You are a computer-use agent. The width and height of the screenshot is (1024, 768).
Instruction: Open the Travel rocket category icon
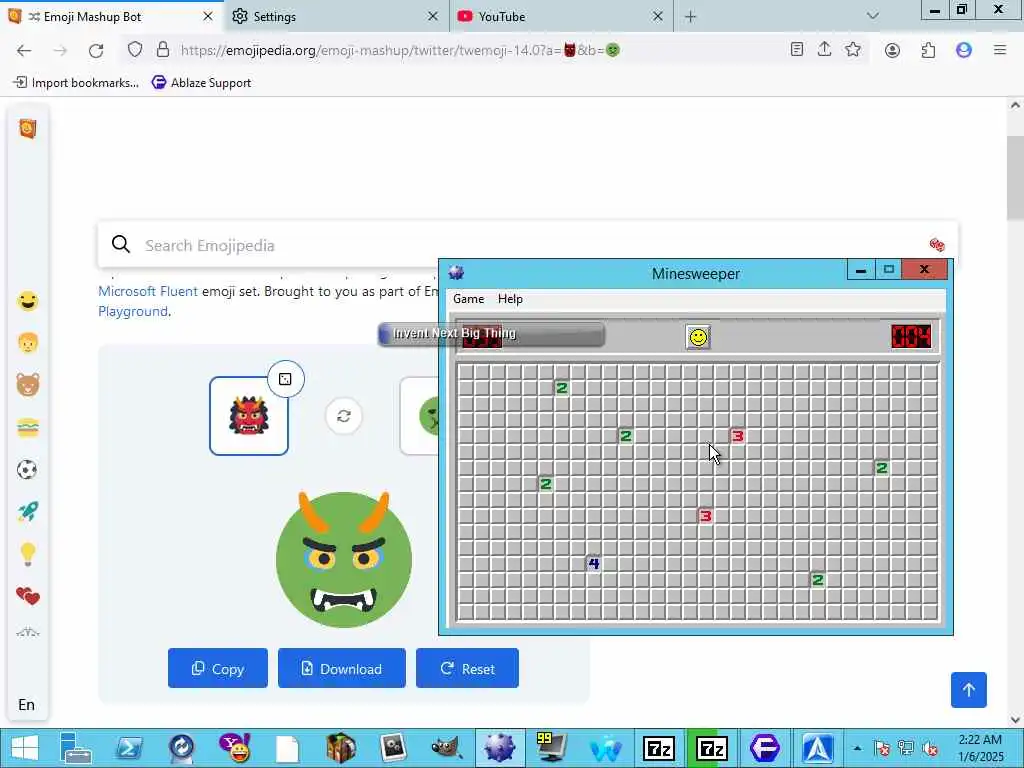click(27, 512)
